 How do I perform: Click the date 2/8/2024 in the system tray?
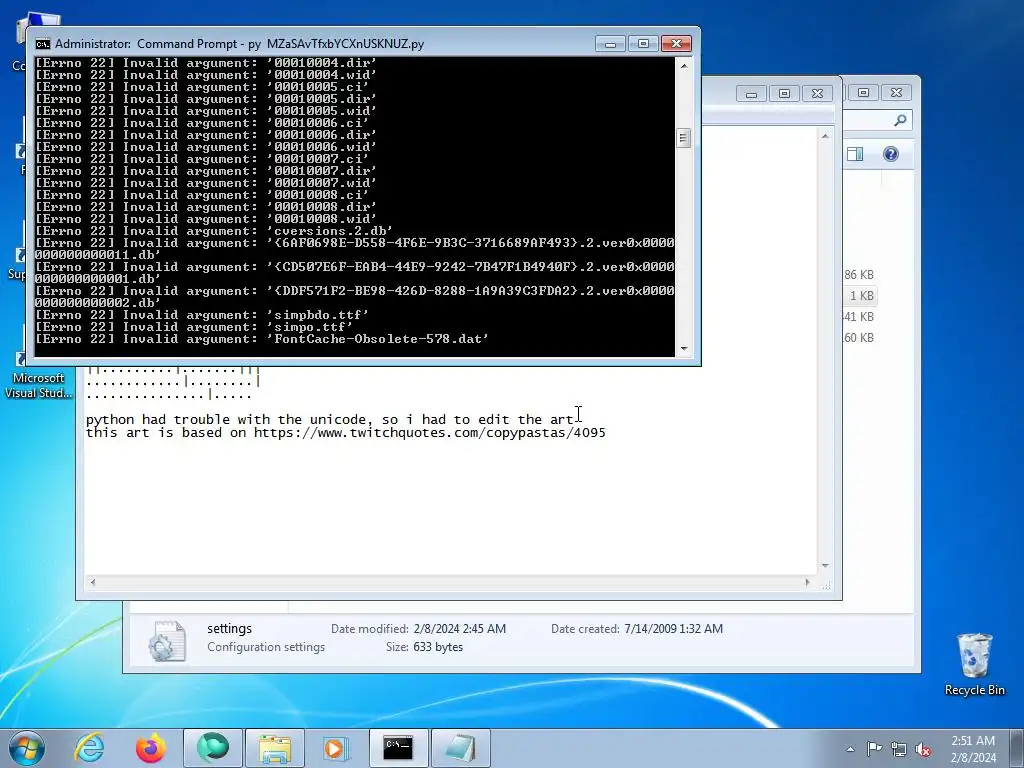tap(973, 758)
